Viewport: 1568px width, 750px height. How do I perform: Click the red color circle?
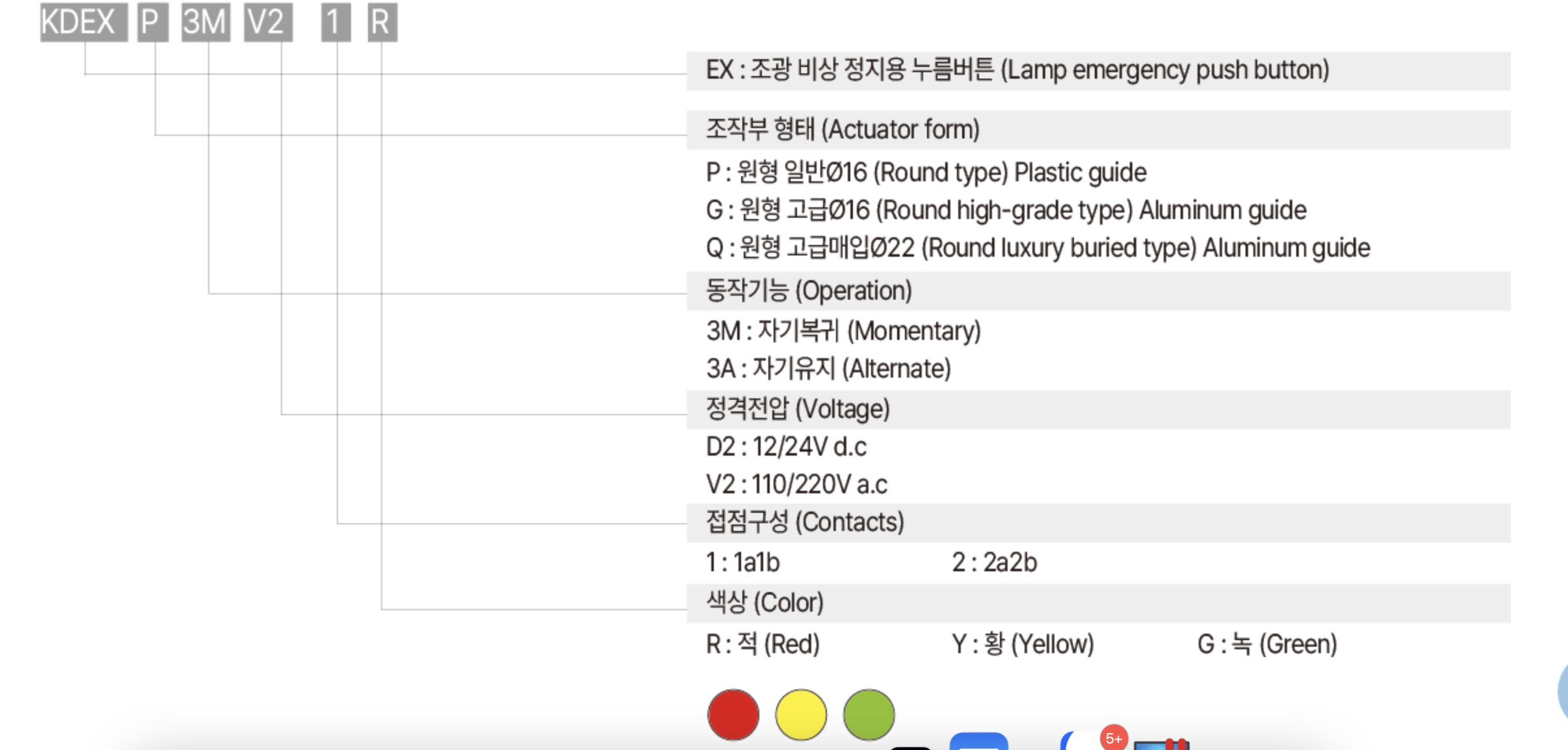tap(733, 714)
